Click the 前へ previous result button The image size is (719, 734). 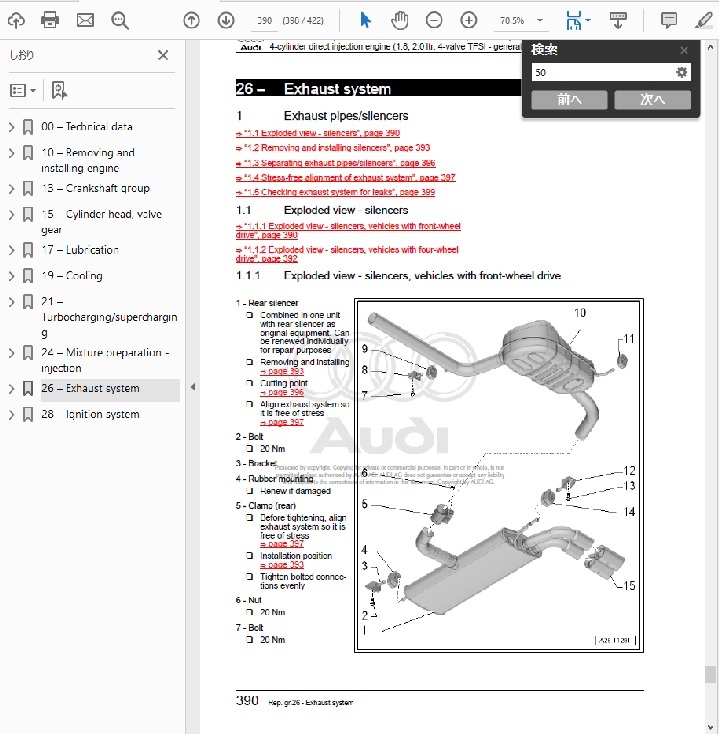pos(569,99)
